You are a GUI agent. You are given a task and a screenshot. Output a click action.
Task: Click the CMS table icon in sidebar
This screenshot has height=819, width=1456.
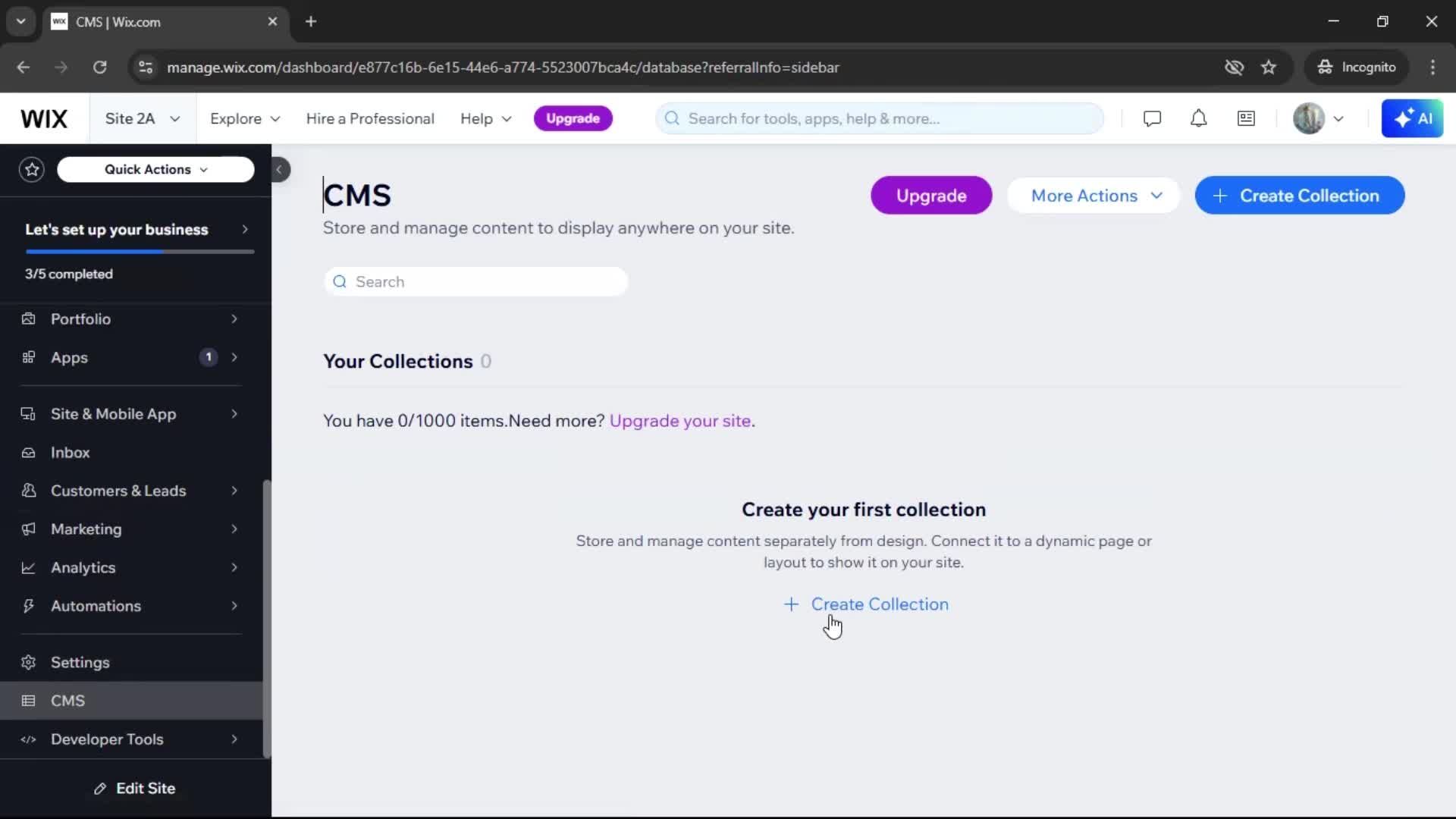click(28, 701)
